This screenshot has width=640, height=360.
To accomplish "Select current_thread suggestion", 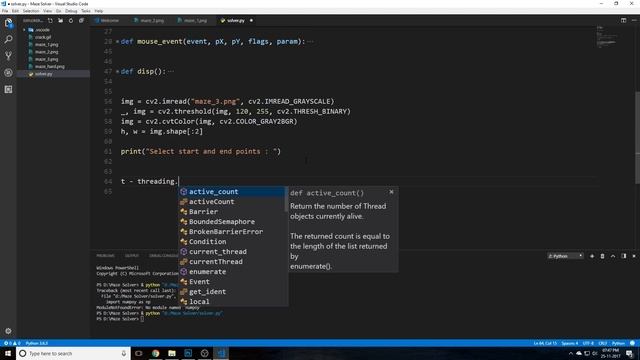I will [x=232, y=251].
